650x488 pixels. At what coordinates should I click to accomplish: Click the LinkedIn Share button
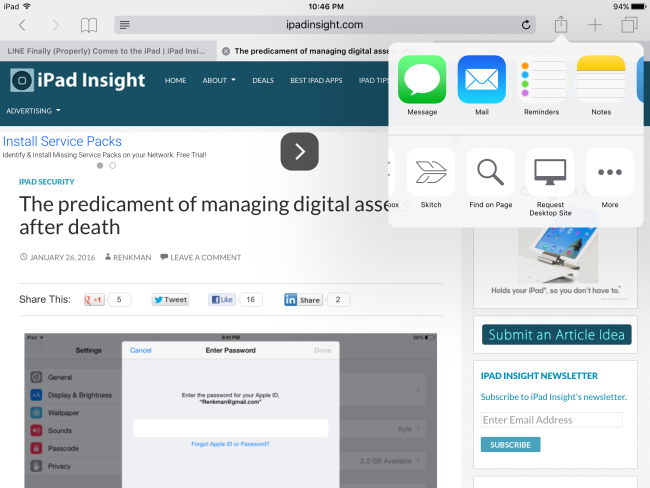click(x=303, y=299)
